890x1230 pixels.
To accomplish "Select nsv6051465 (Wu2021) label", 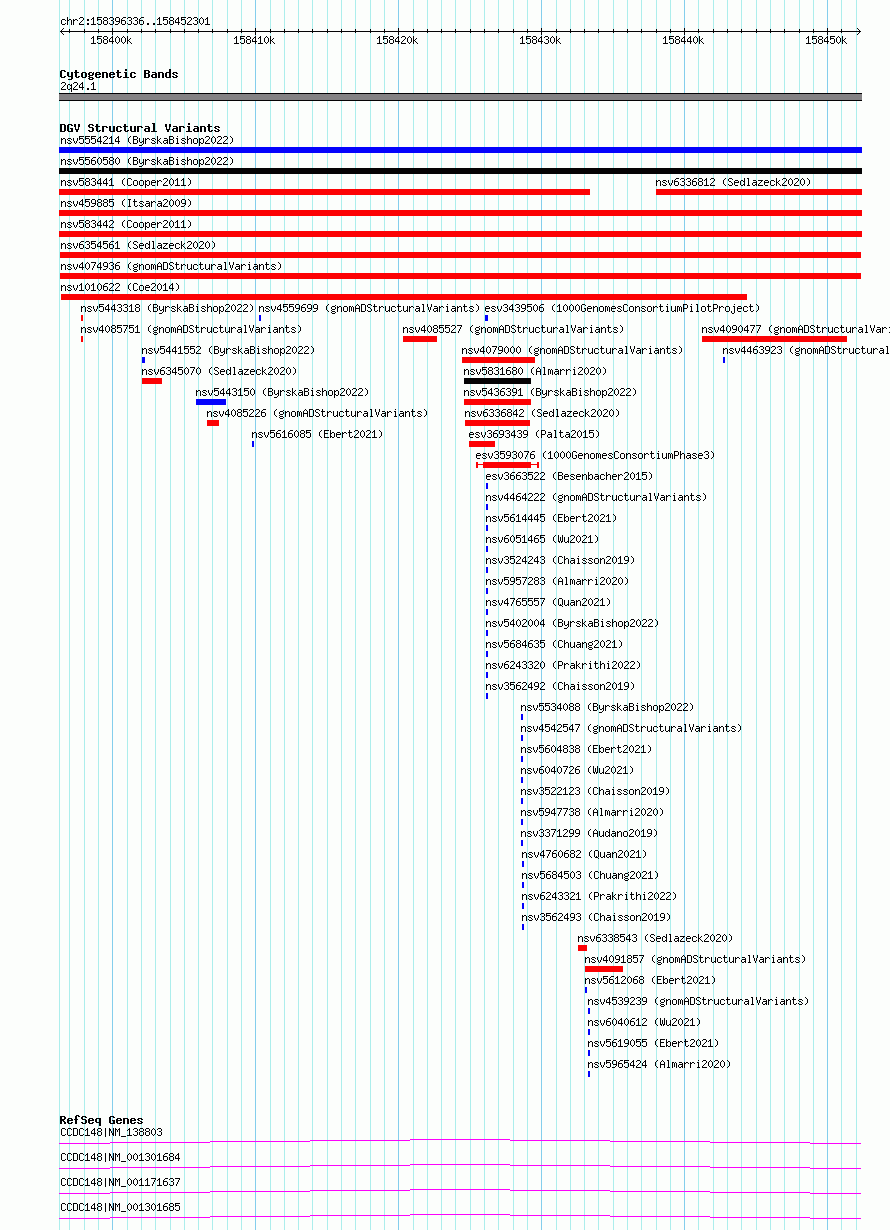I will [543, 540].
